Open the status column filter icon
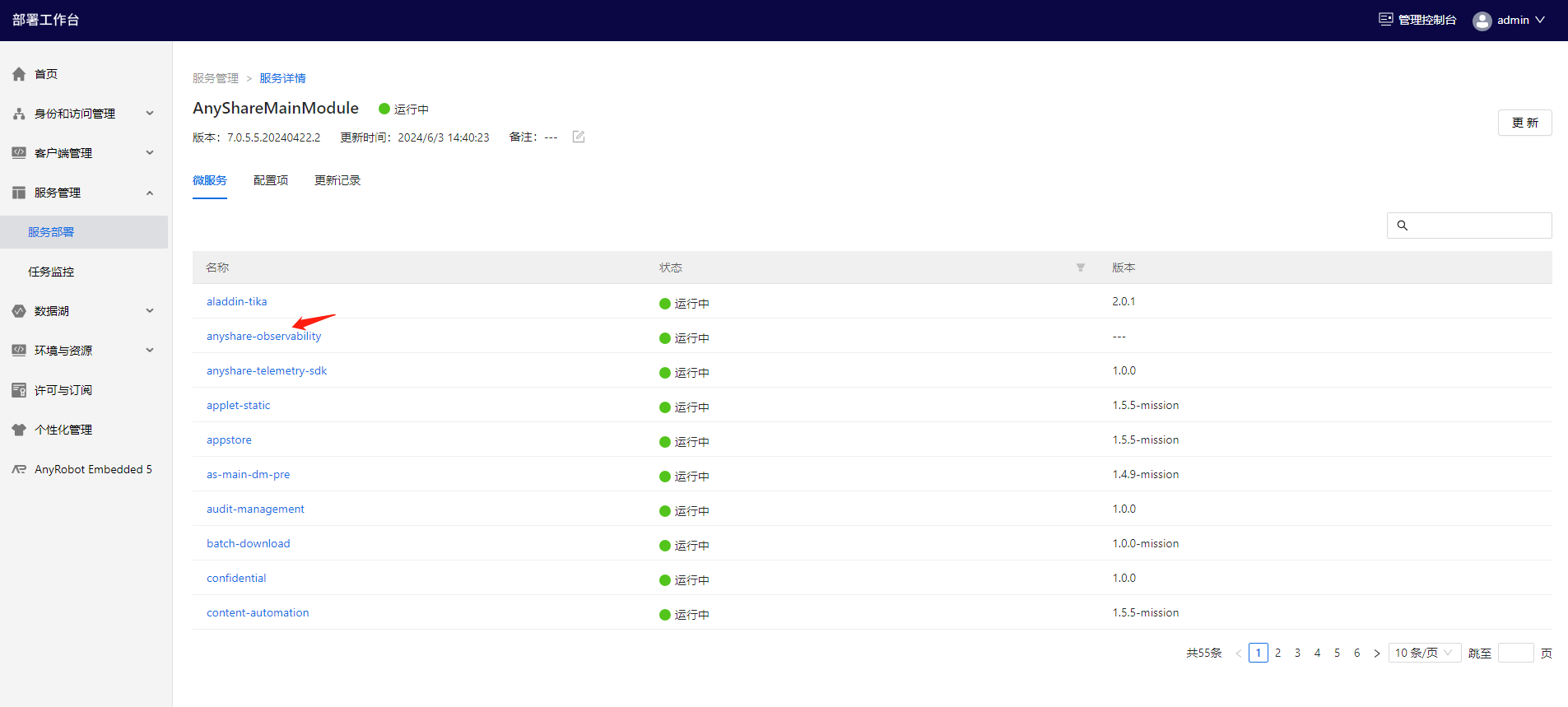 click(x=1081, y=267)
